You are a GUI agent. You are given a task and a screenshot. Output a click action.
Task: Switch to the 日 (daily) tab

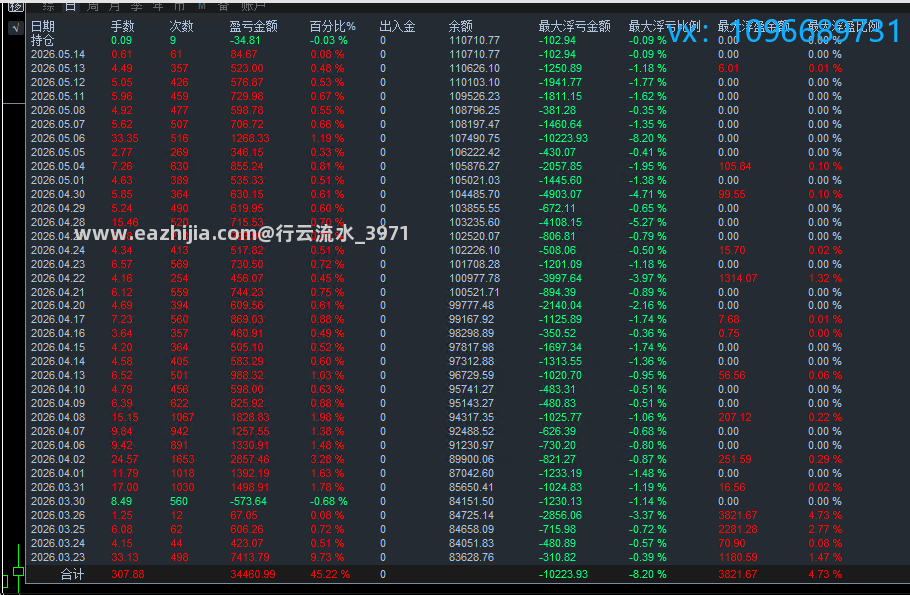(x=70, y=6)
